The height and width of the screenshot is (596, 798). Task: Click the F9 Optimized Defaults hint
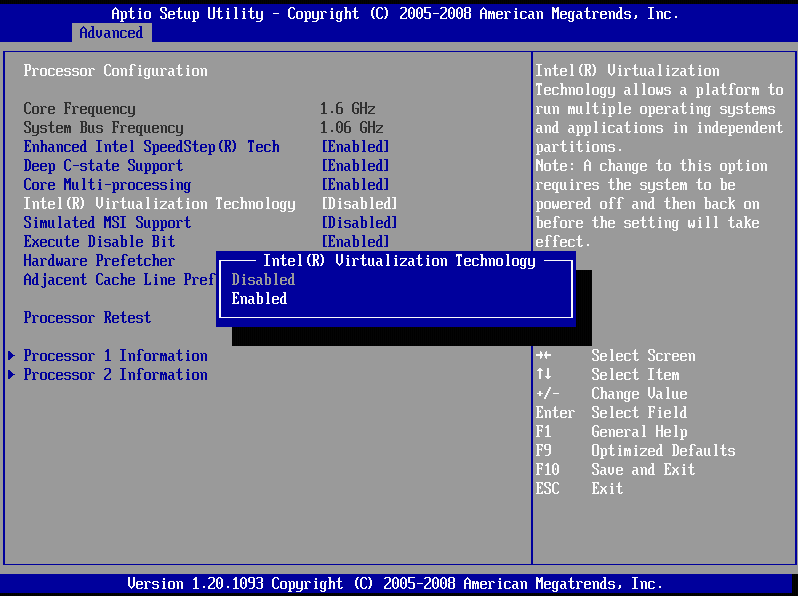(x=636, y=450)
